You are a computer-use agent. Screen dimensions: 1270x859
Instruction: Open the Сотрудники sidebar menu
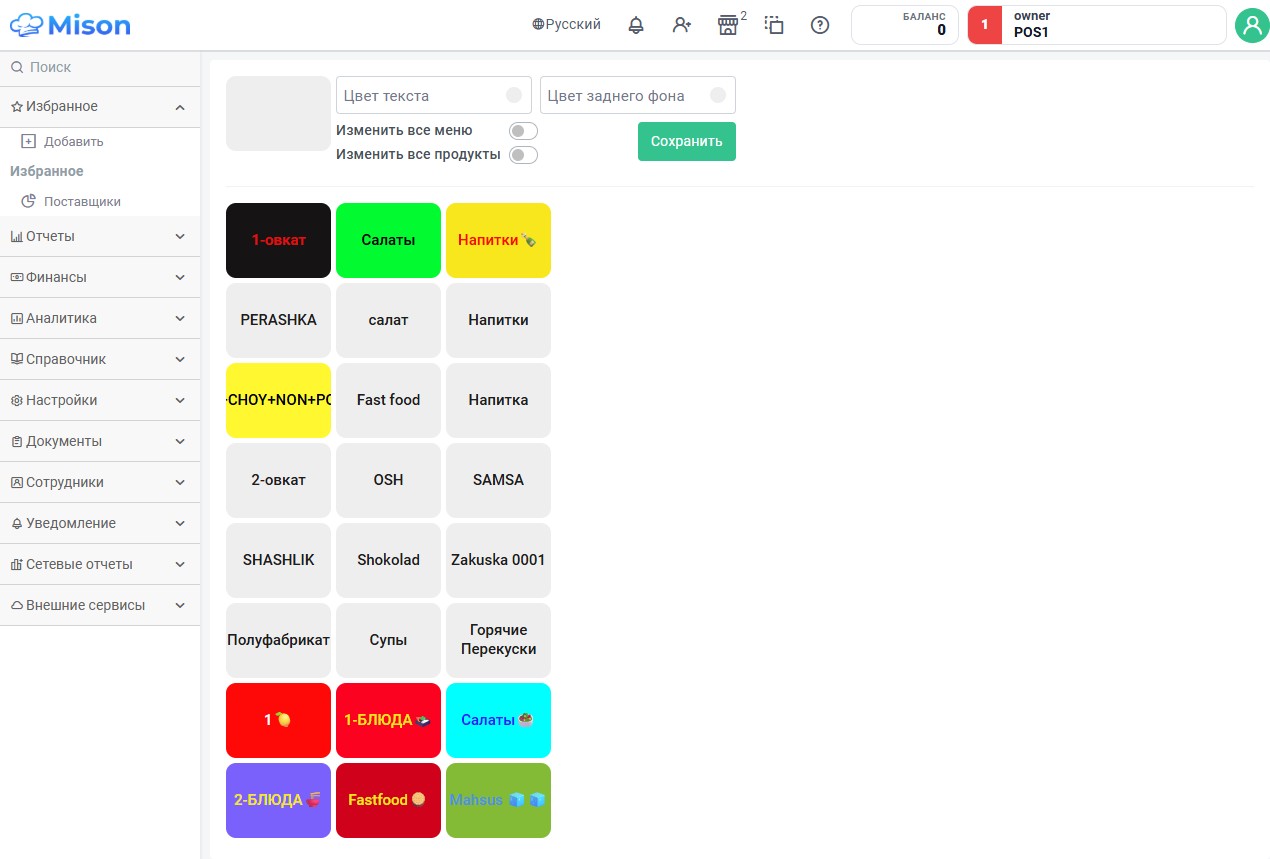(x=100, y=483)
